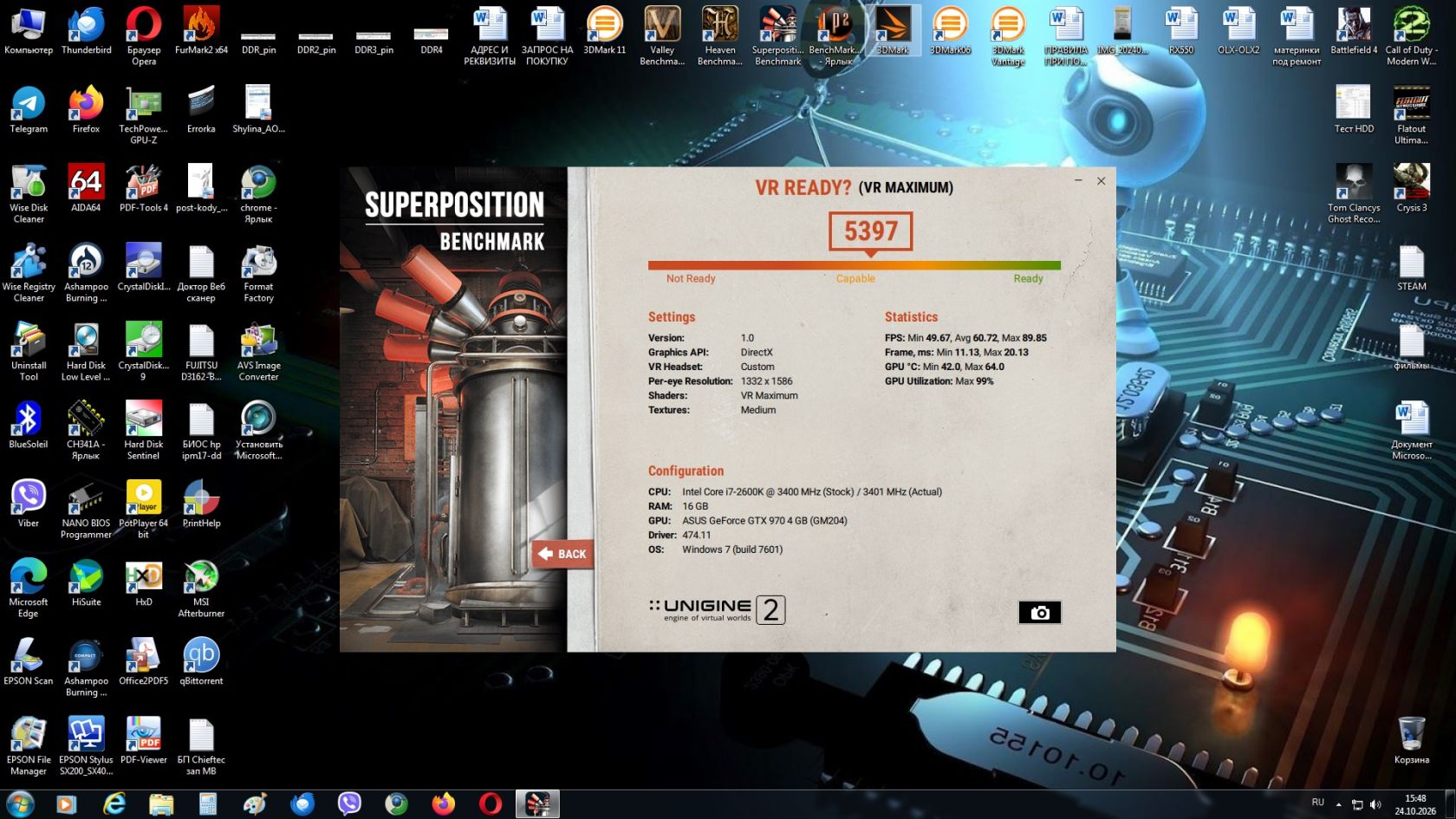Open the Viber desktop icon
This screenshot has width=1456, height=819.
tap(29, 504)
